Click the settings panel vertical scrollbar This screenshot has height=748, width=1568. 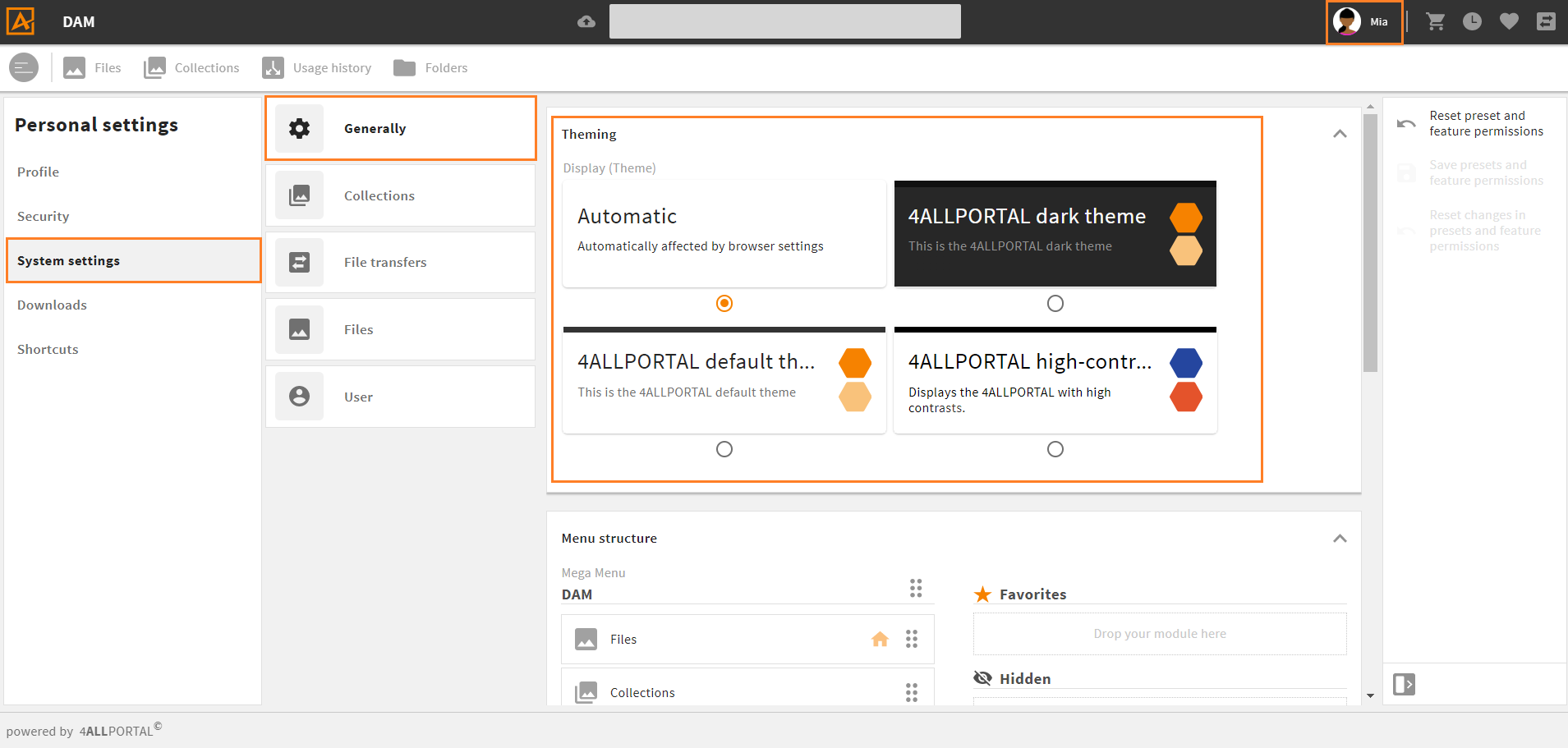[1370, 243]
